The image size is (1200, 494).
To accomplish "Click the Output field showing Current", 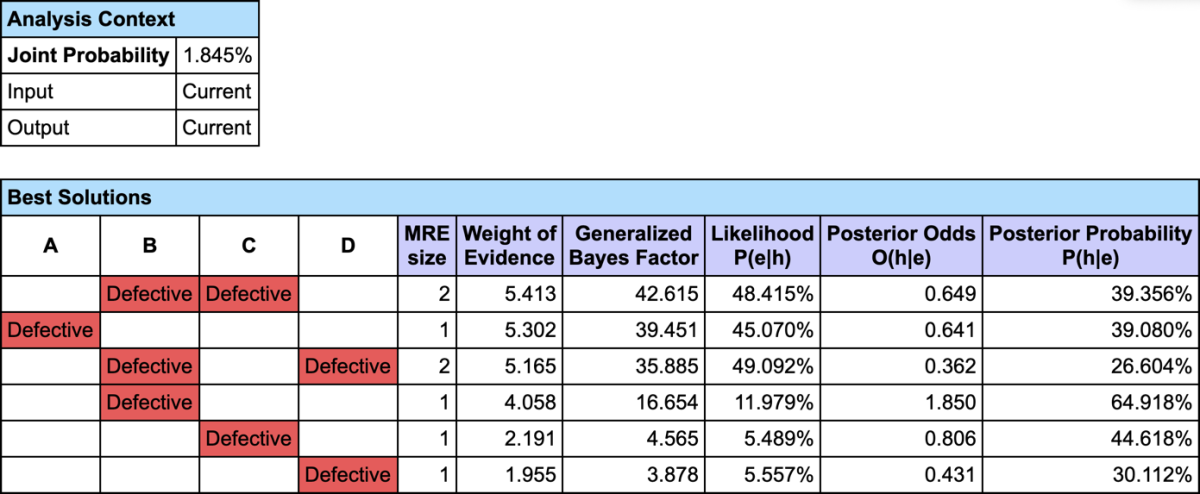I will coord(217,128).
